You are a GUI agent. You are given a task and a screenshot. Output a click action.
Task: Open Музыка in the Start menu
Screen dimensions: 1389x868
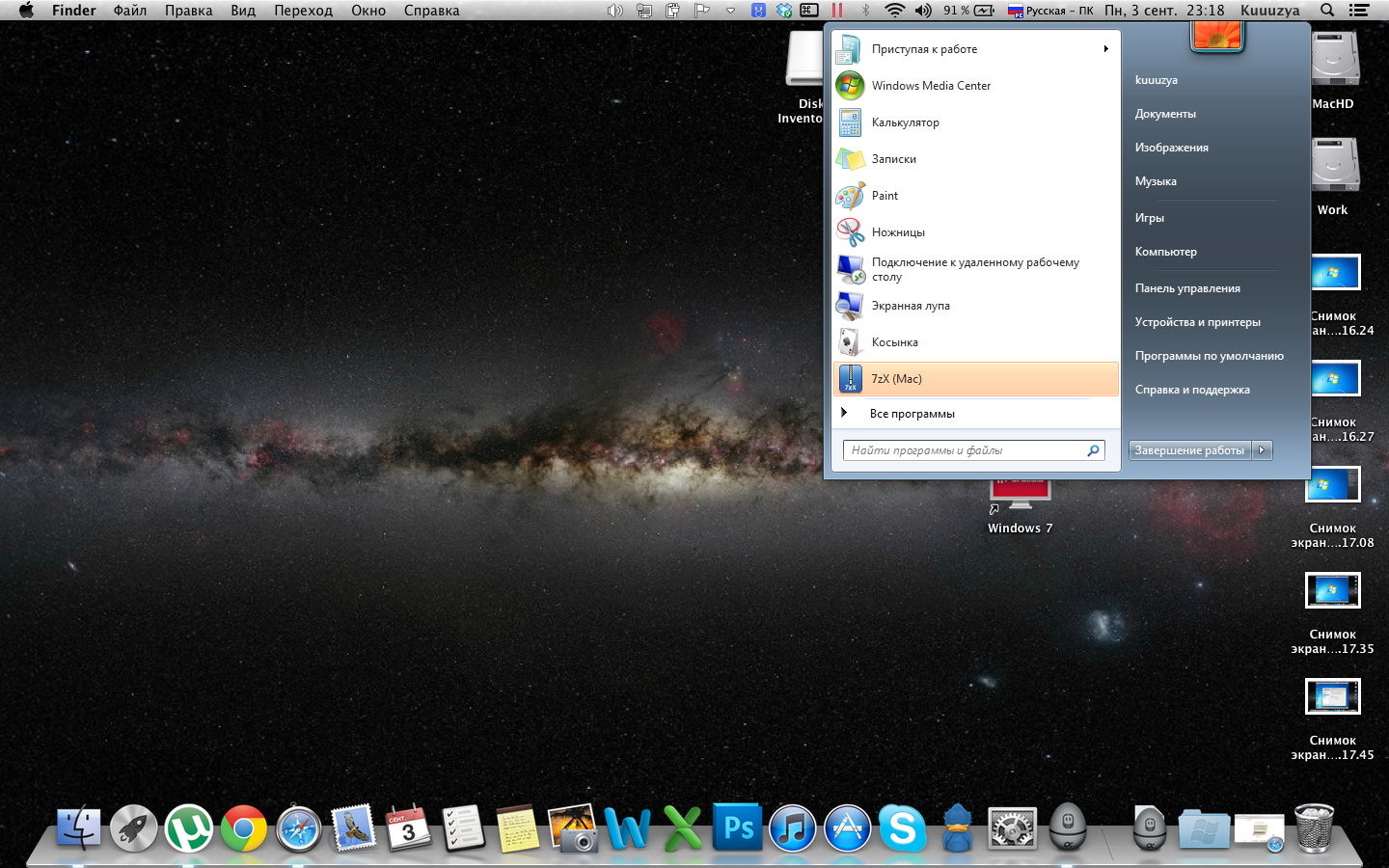[1156, 181]
